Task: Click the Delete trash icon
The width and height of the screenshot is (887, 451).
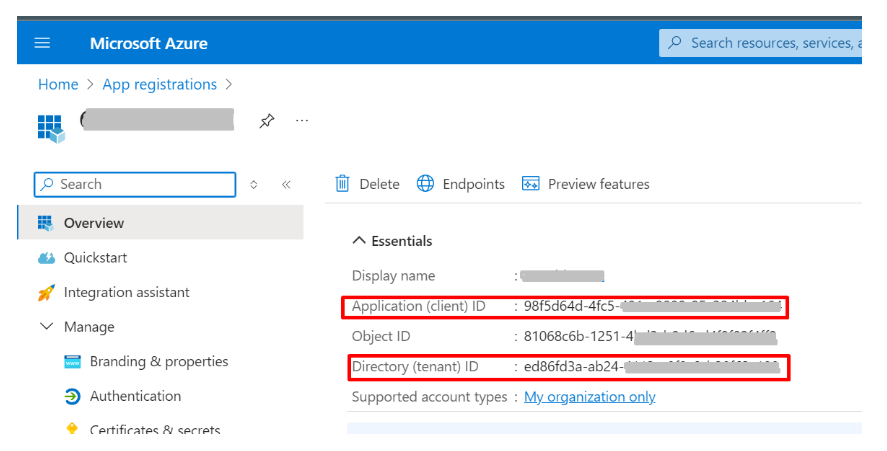Action: [x=343, y=184]
